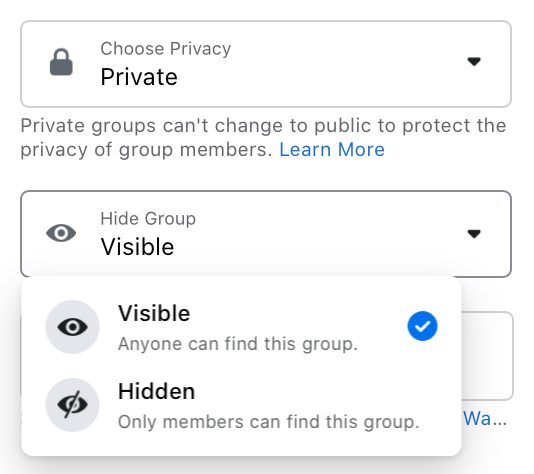
Task: Click the crossed-out eye icon beside Hidden
Action: [73, 405]
